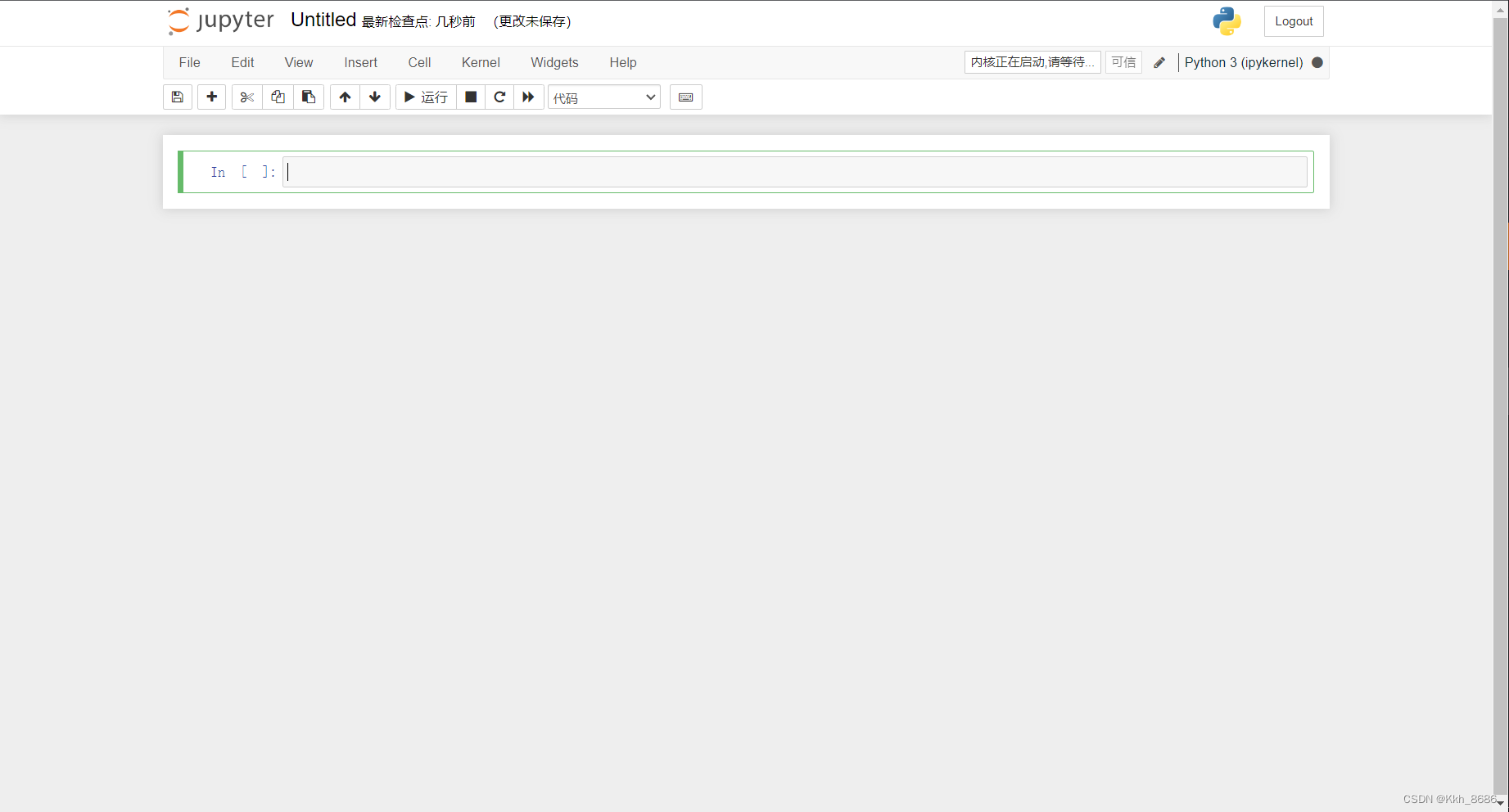Move selected cell down arrow
Screen dimensions: 1509x812
pos(375,97)
